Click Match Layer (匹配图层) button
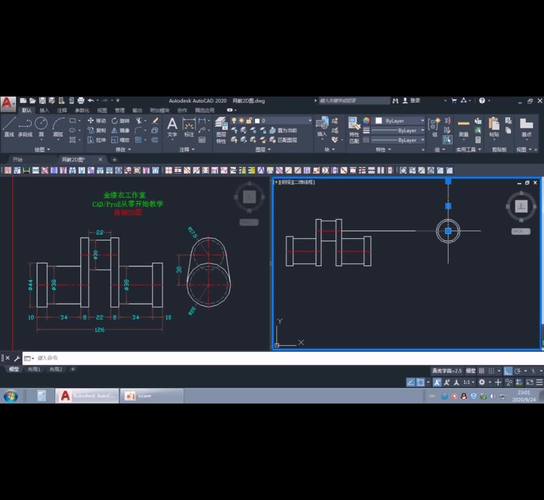 [x=283, y=140]
